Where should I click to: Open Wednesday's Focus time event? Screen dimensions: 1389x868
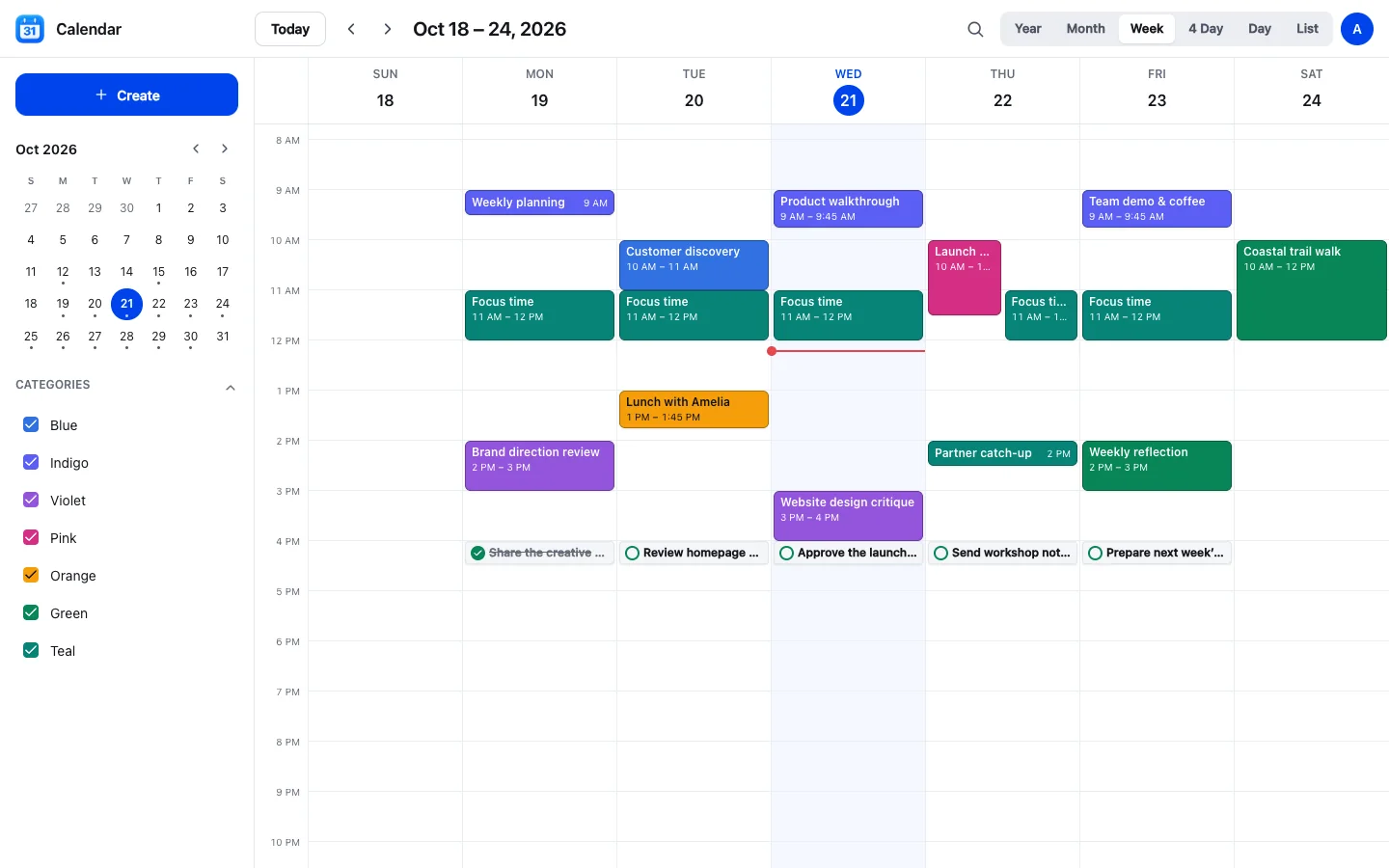(848, 315)
